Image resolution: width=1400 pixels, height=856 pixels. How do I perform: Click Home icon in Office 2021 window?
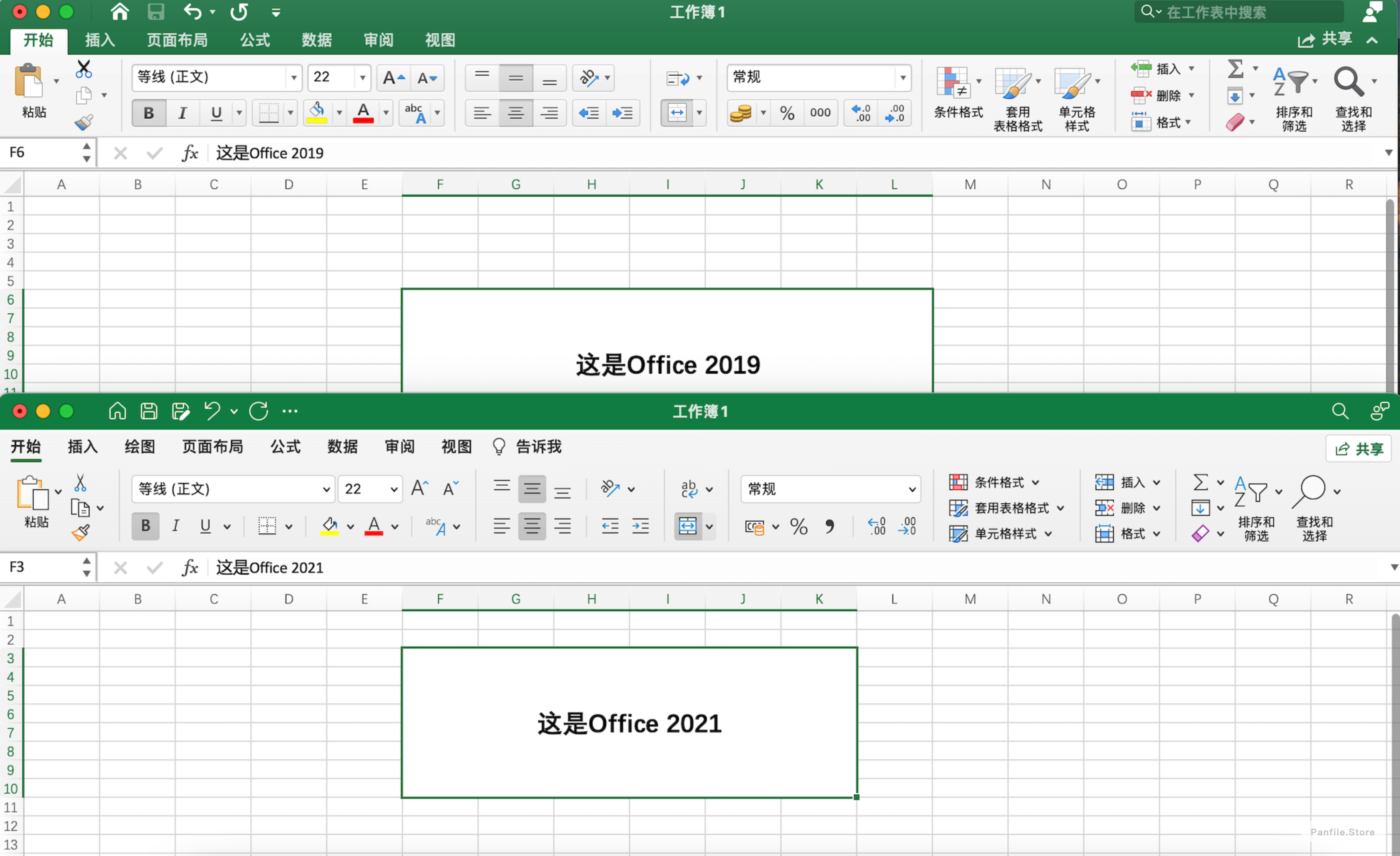pos(118,411)
